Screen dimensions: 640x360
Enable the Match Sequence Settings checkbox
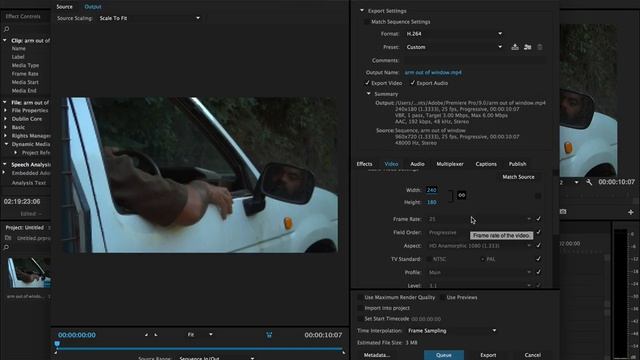tap(367, 22)
